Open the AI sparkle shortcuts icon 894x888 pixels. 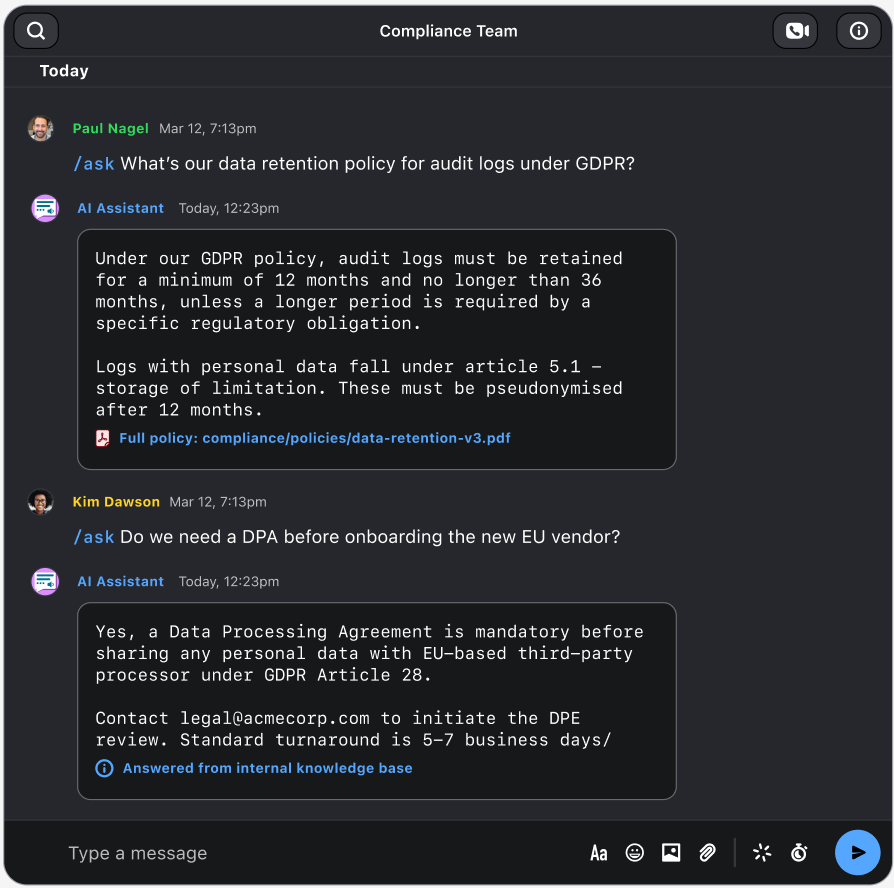pyautogui.click(x=762, y=853)
